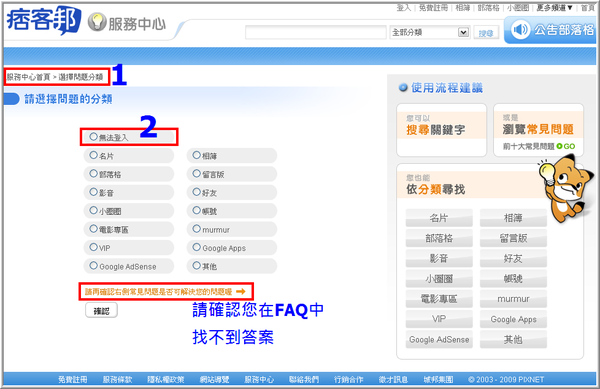Click 留言版 button under 依分類尋找
The width and height of the screenshot is (600, 389).
pos(513,238)
